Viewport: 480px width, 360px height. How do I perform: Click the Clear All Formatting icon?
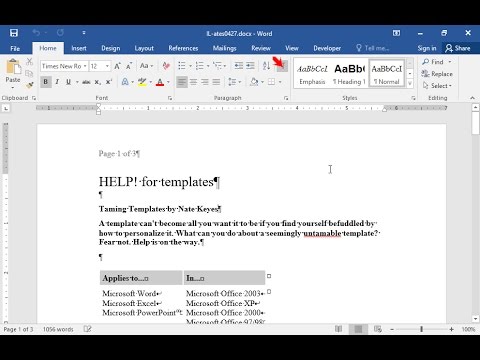(166, 66)
